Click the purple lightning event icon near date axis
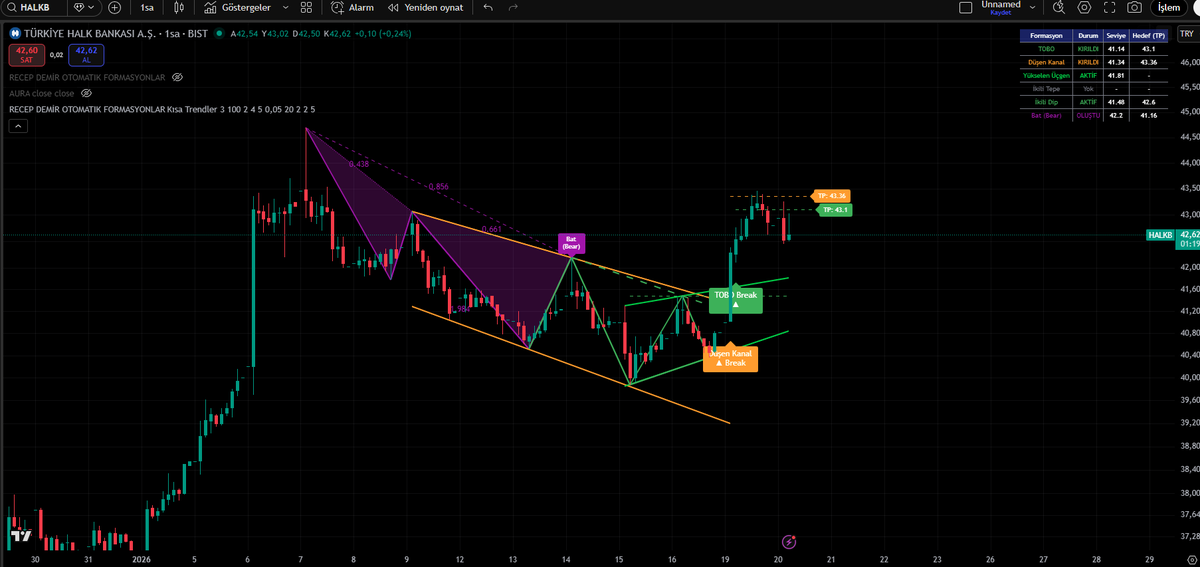Image resolution: width=1200 pixels, height=567 pixels. click(789, 541)
